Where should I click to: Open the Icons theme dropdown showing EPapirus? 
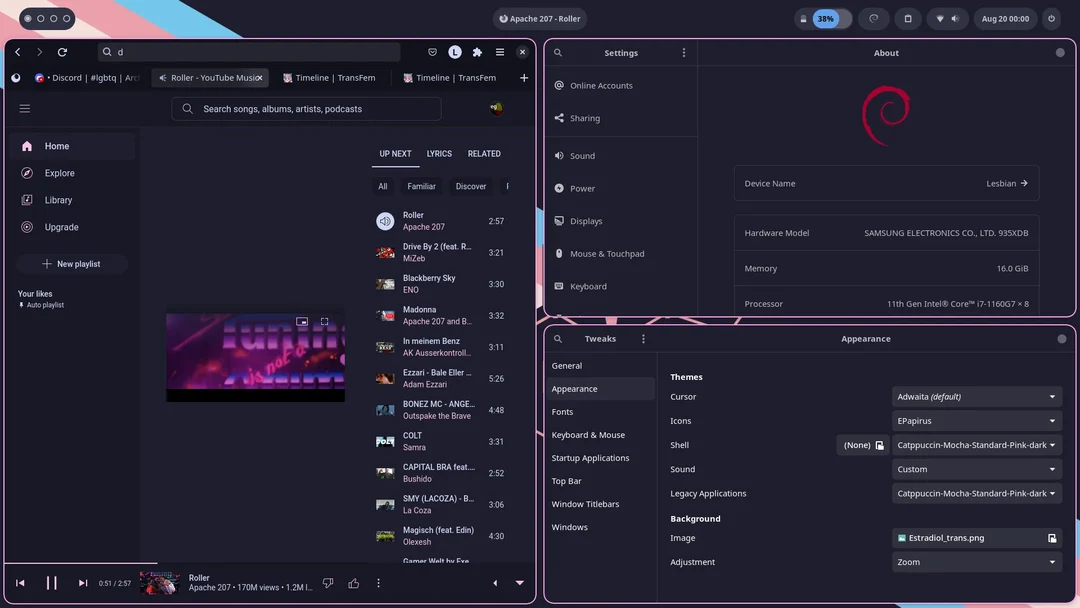point(975,420)
